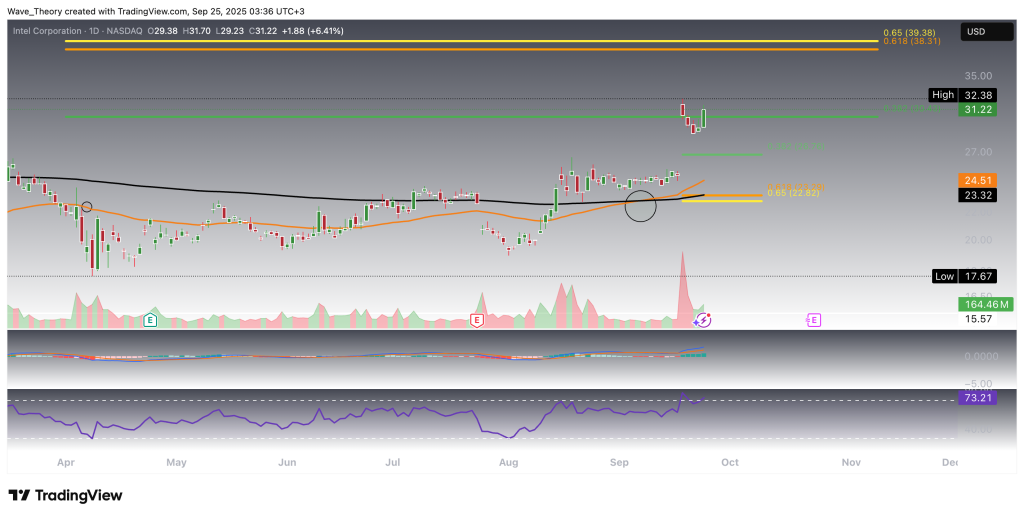Click the 0.382 (26.76) Fibonacci label
This screenshot has height=517, width=1024.
click(796, 146)
